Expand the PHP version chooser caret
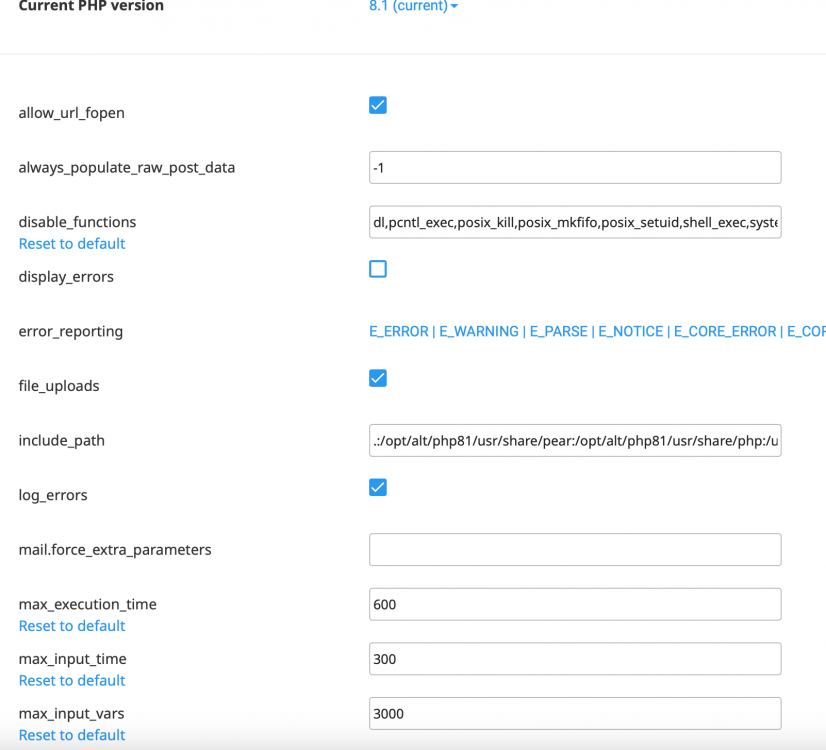This screenshot has width=826, height=750. coord(451,6)
